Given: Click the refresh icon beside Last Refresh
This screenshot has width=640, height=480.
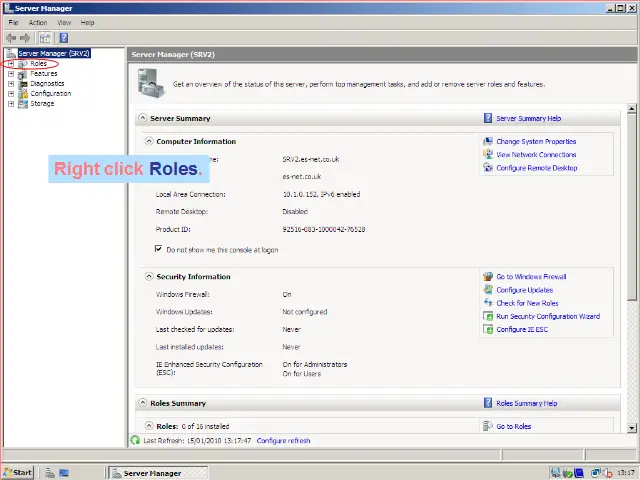Looking at the screenshot, I should click(136, 440).
